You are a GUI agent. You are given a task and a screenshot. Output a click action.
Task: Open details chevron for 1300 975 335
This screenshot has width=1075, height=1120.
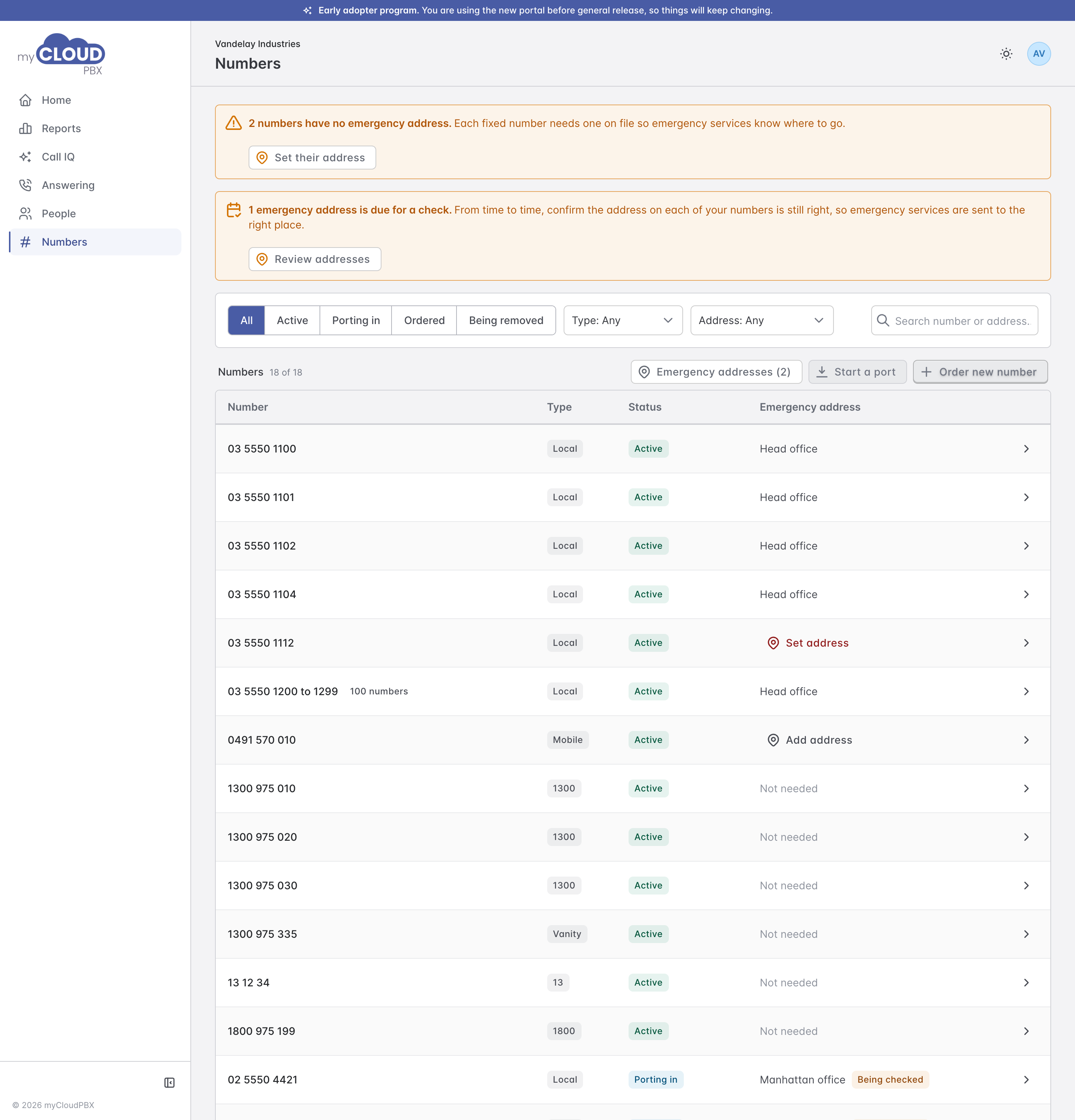coord(1026,934)
